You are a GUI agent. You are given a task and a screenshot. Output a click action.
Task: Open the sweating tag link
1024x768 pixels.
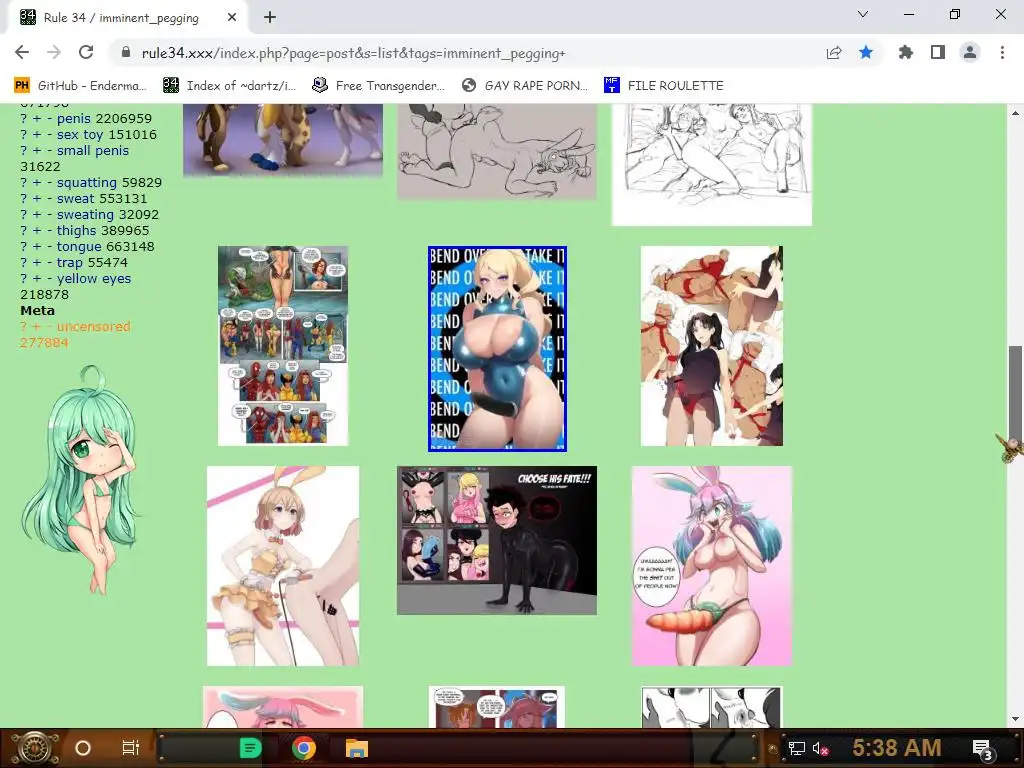86,214
